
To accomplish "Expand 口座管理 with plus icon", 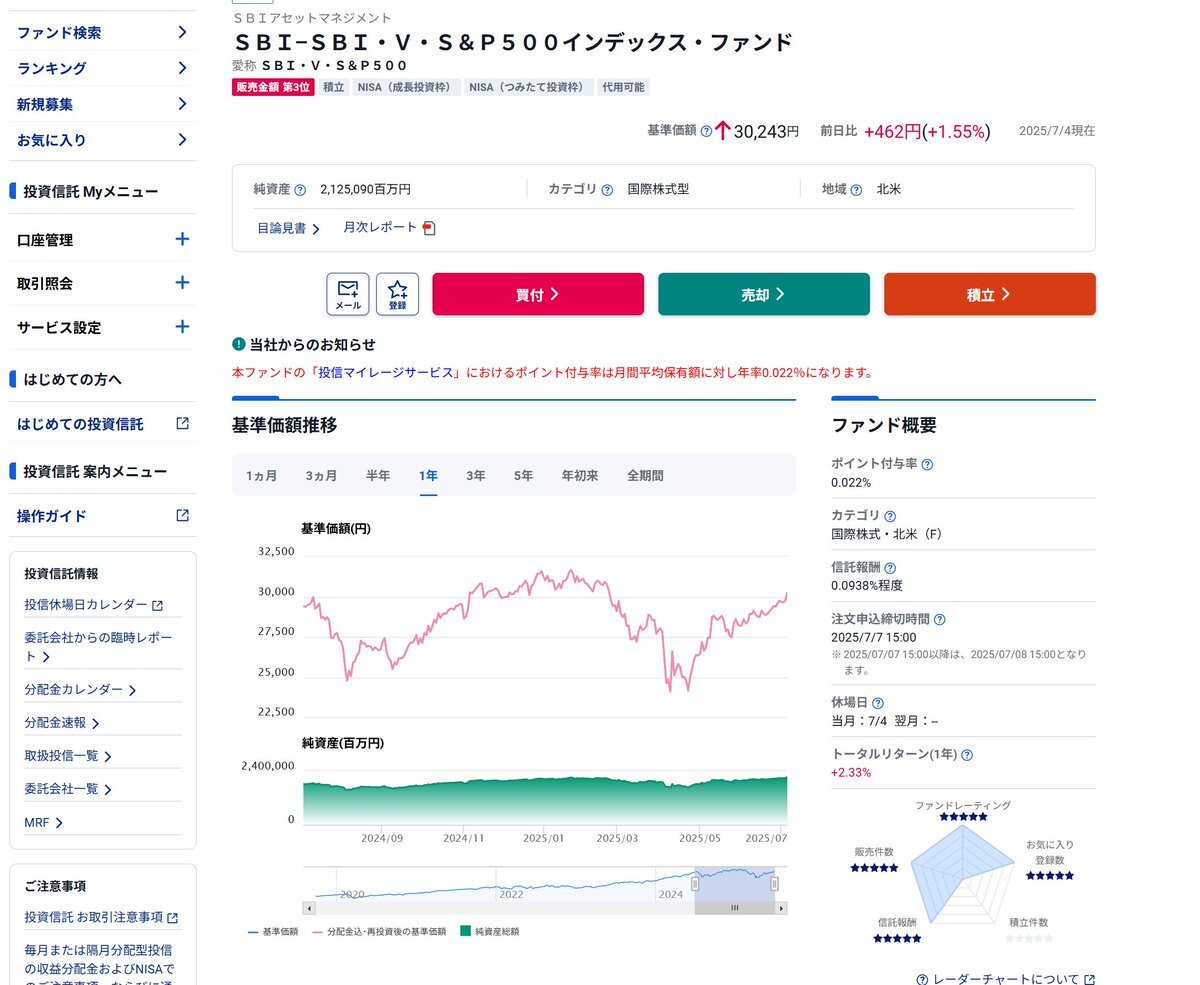I will coord(182,239).
